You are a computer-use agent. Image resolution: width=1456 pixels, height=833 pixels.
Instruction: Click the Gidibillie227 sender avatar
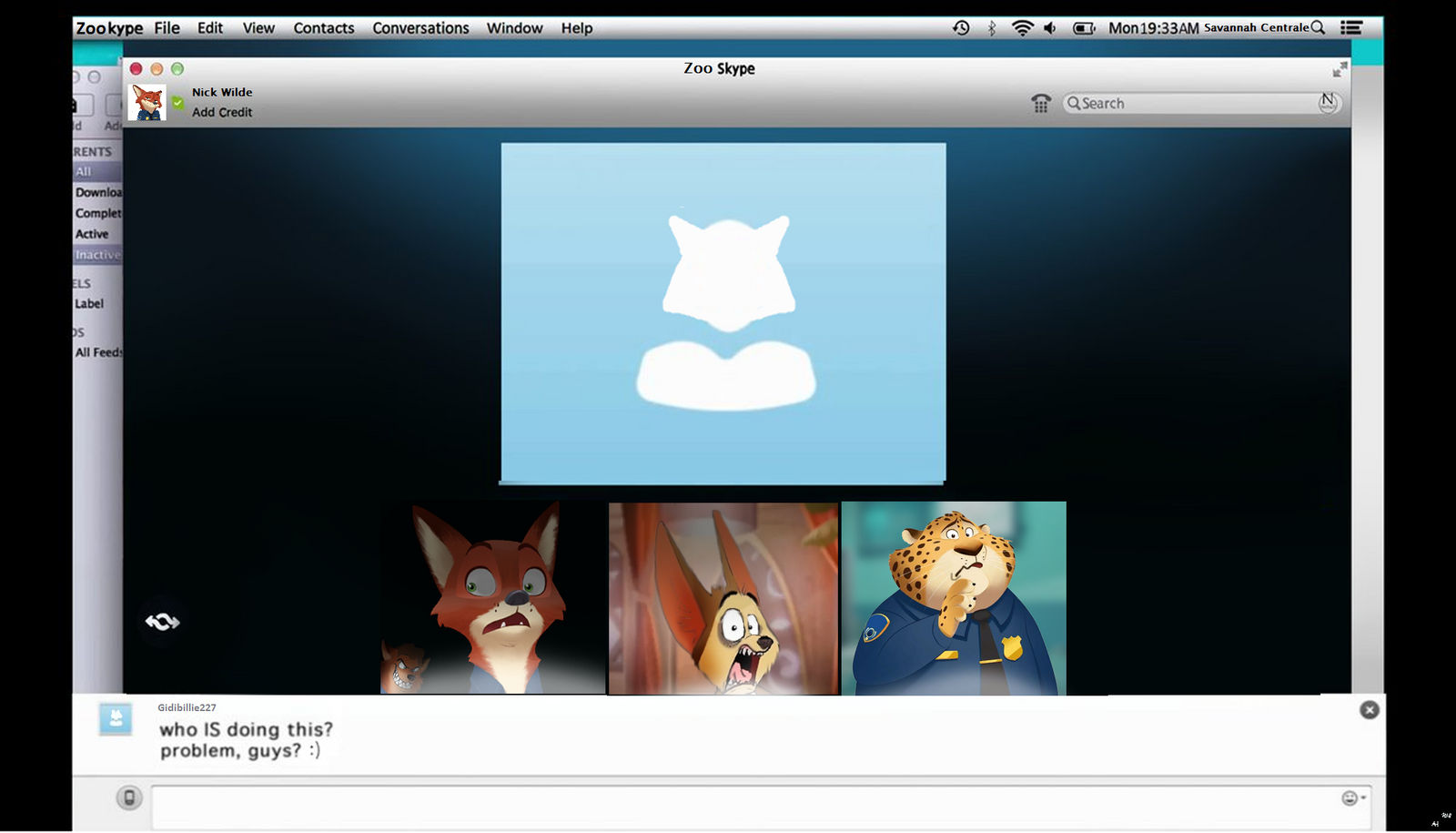point(116,719)
